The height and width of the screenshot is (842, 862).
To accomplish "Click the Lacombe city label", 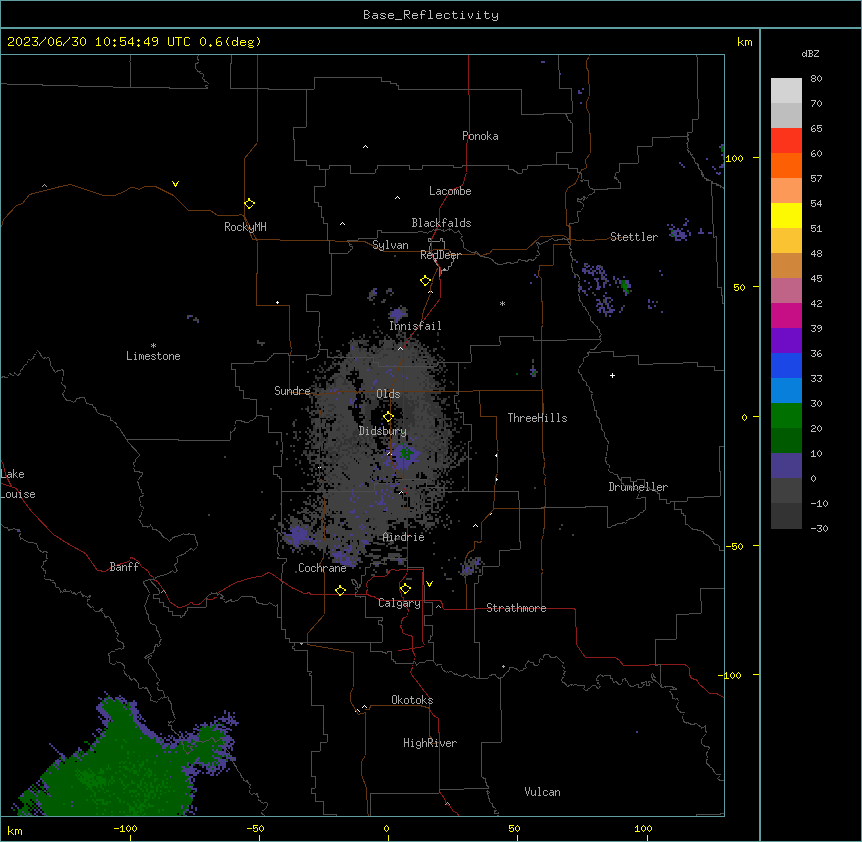I will [450, 191].
